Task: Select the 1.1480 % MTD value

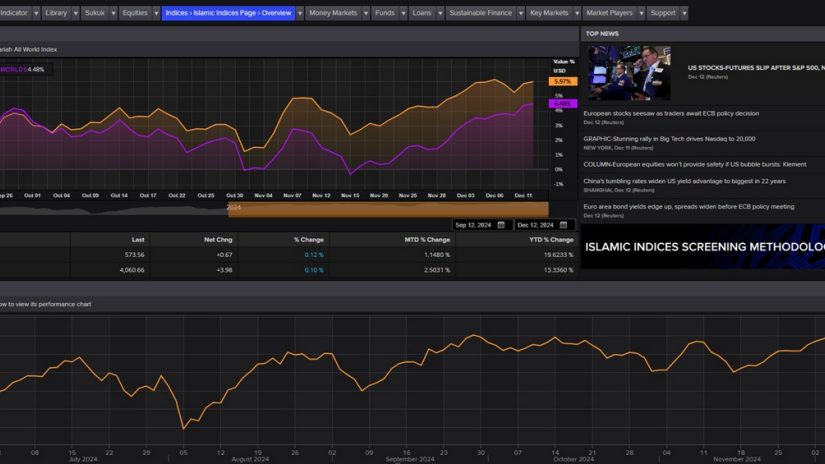Action: click(x=437, y=255)
